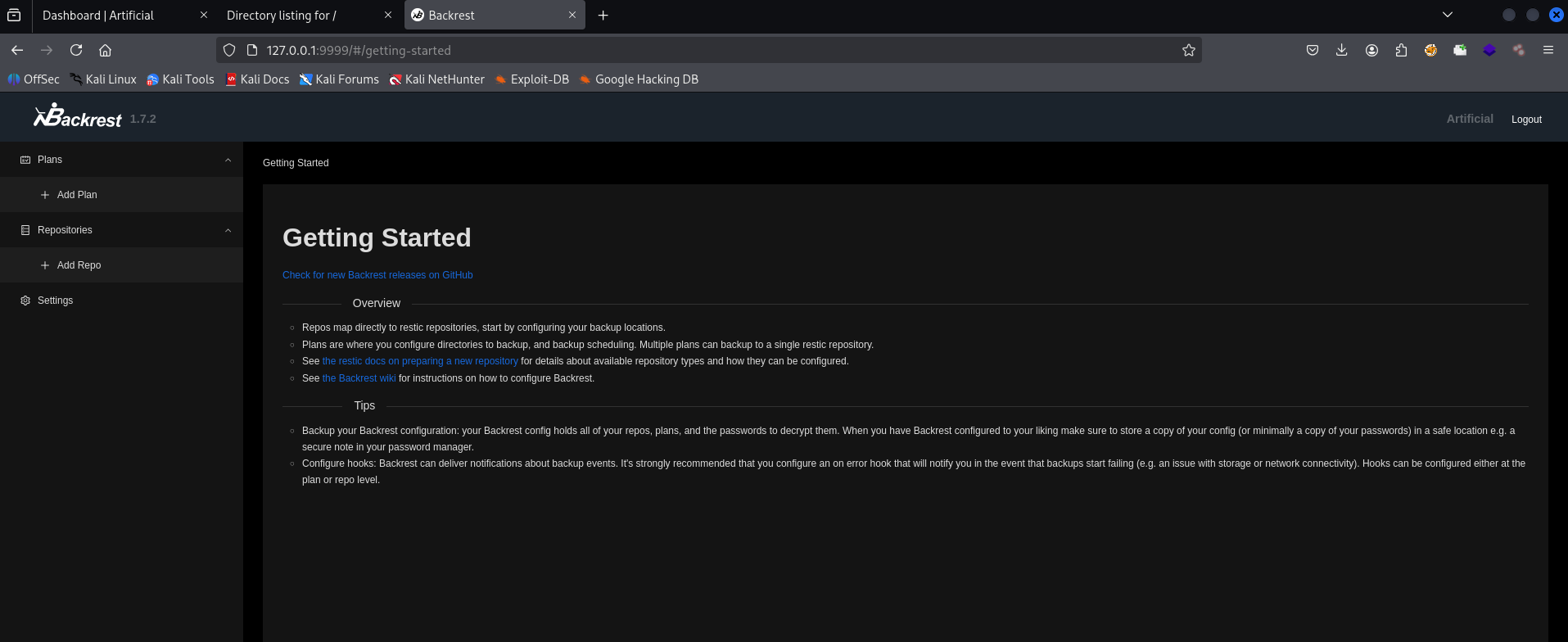Viewport: 1568px width, 642px height.
Task: Collapse the Plans section chevron
Action: [228, 160]
